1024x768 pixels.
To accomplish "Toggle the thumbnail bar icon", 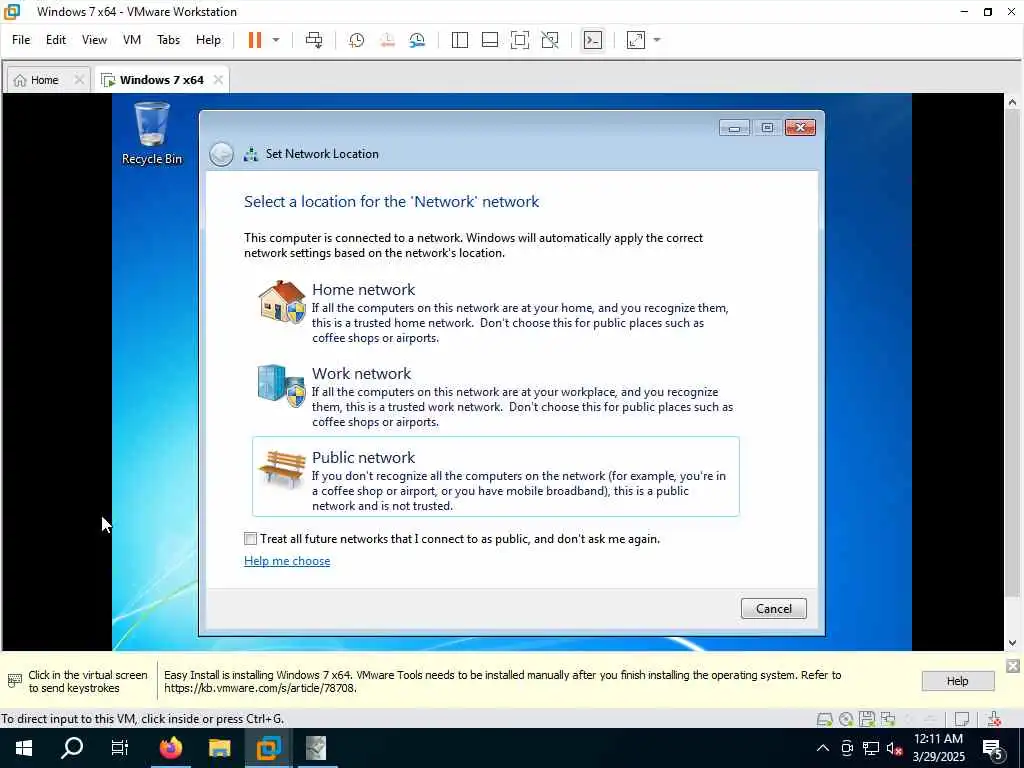I will (x=490, y=40).
